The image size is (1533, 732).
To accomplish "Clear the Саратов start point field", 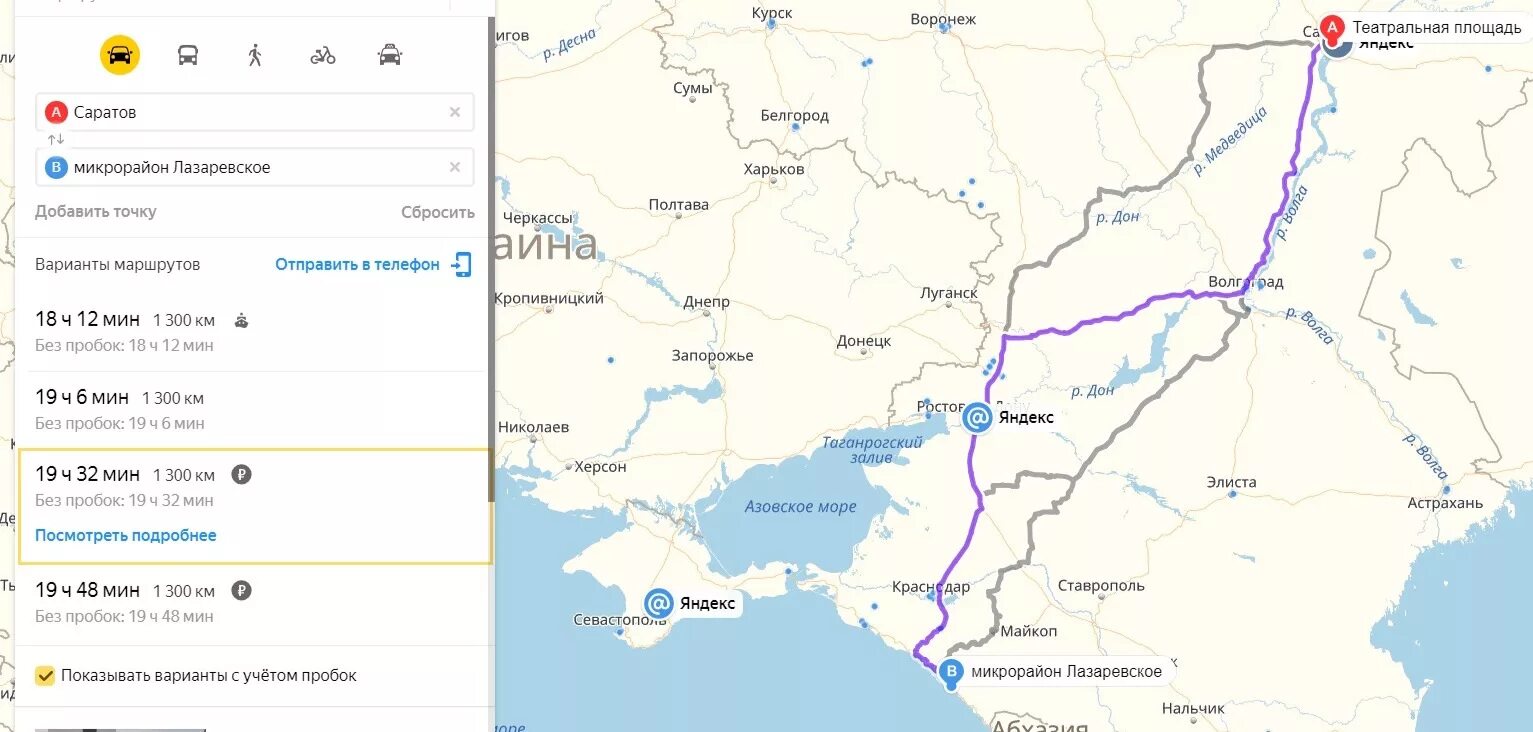I will coord(455,112).
